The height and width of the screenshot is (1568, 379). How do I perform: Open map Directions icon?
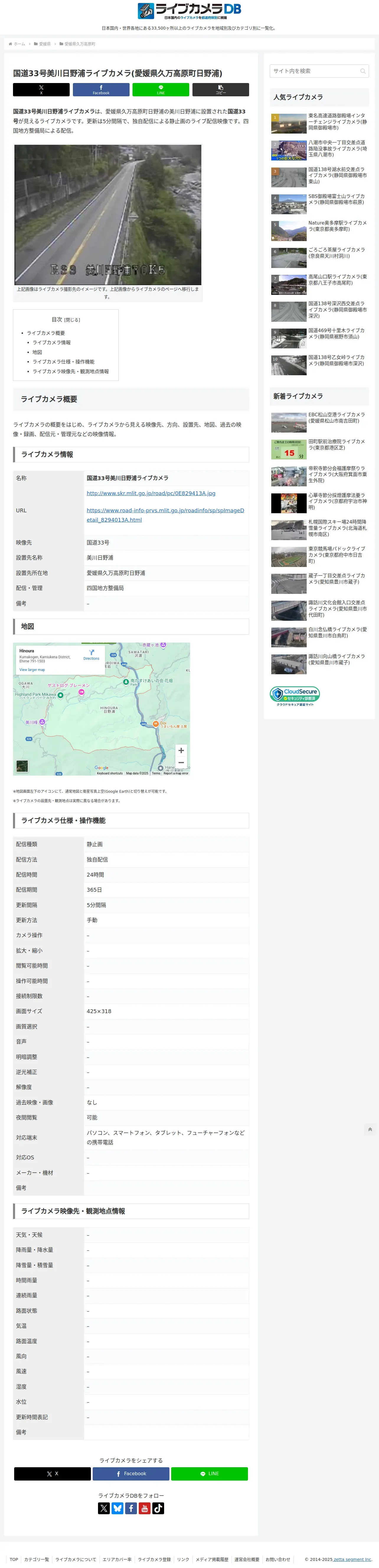click(x=91, y=654)
